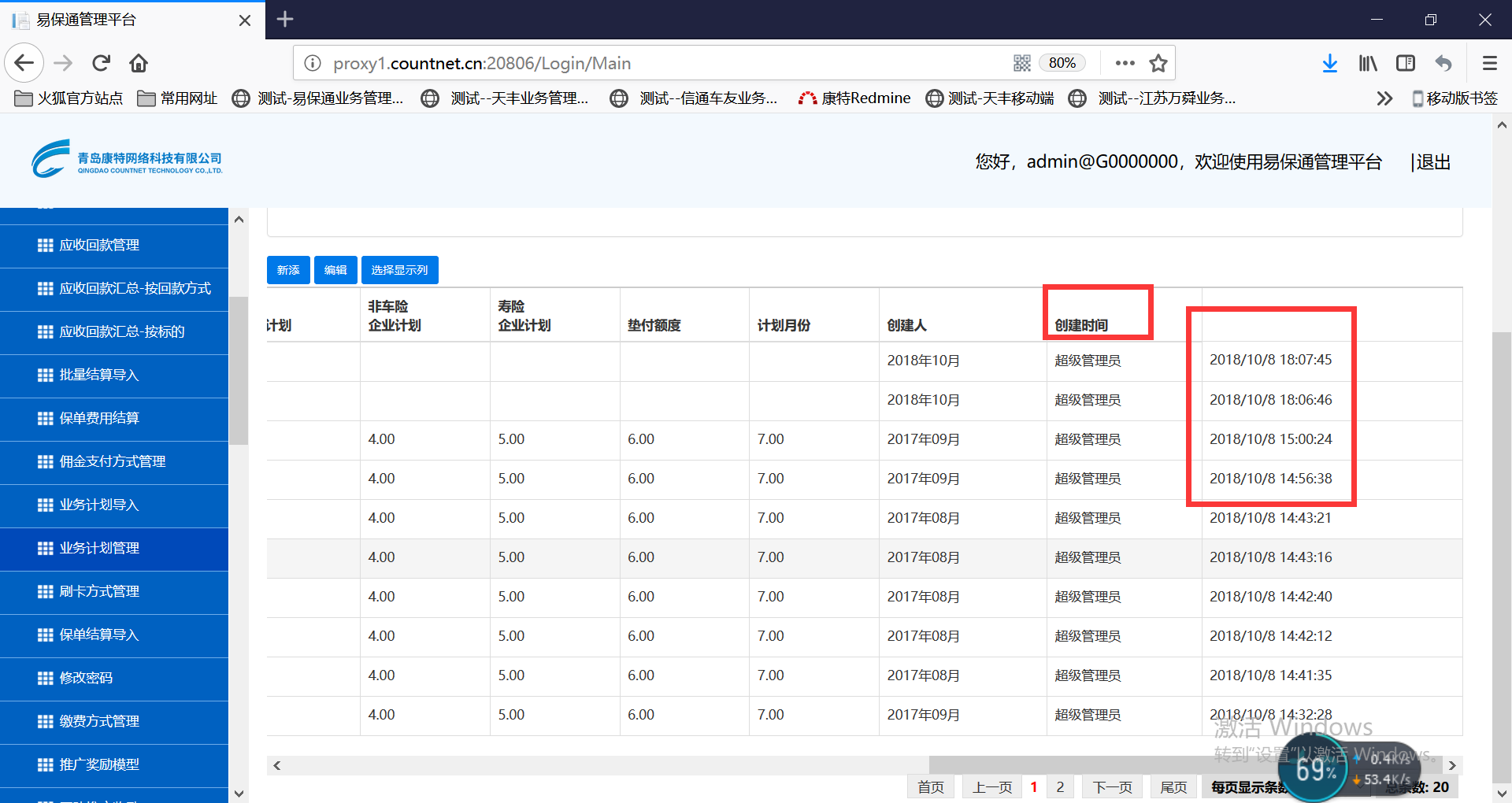Click the 选择显示列 button
The height and width of the screenshot is (803, 1512).
[399, 270]
